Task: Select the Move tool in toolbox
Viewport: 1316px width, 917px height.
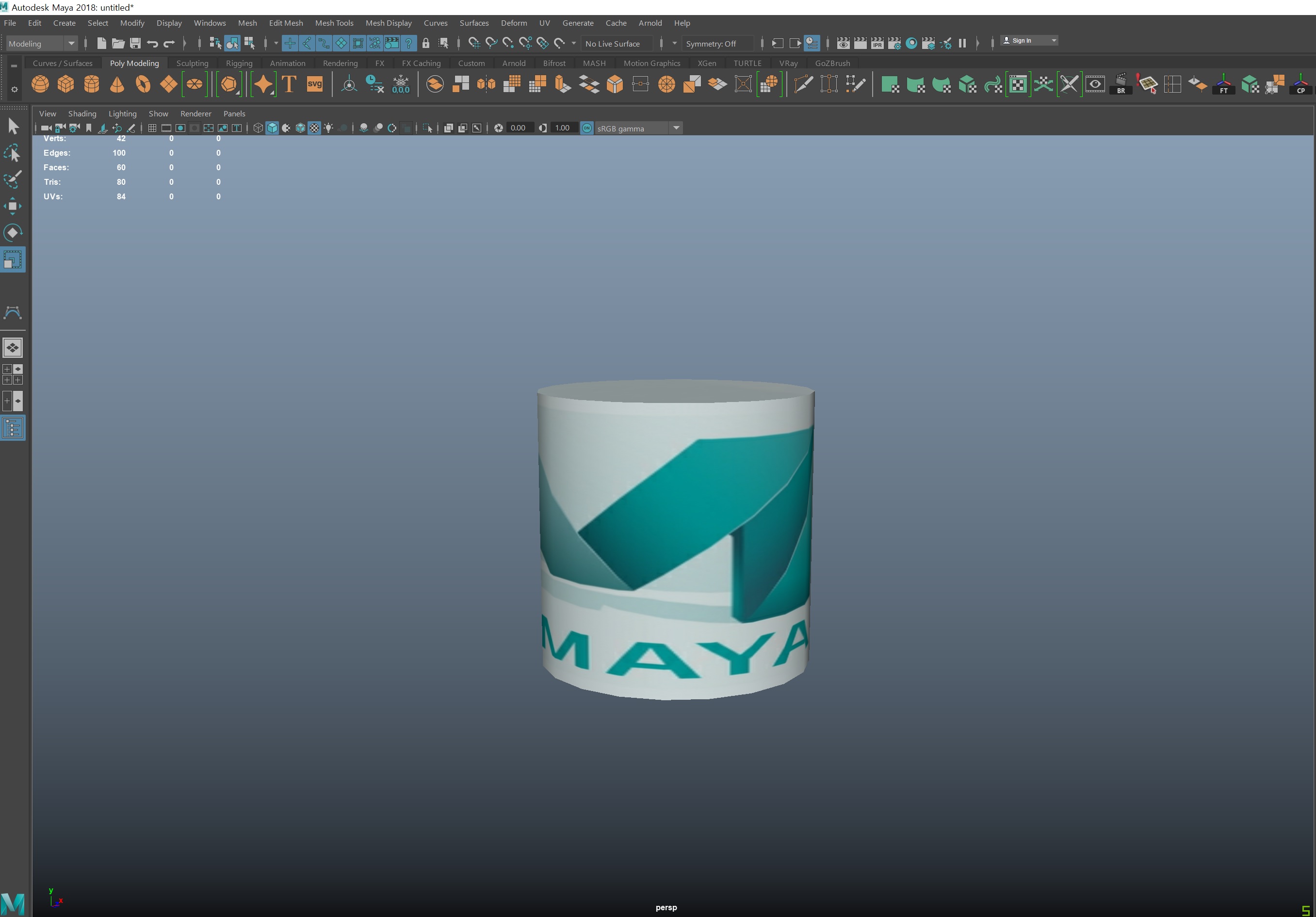Action: point(13,206)
